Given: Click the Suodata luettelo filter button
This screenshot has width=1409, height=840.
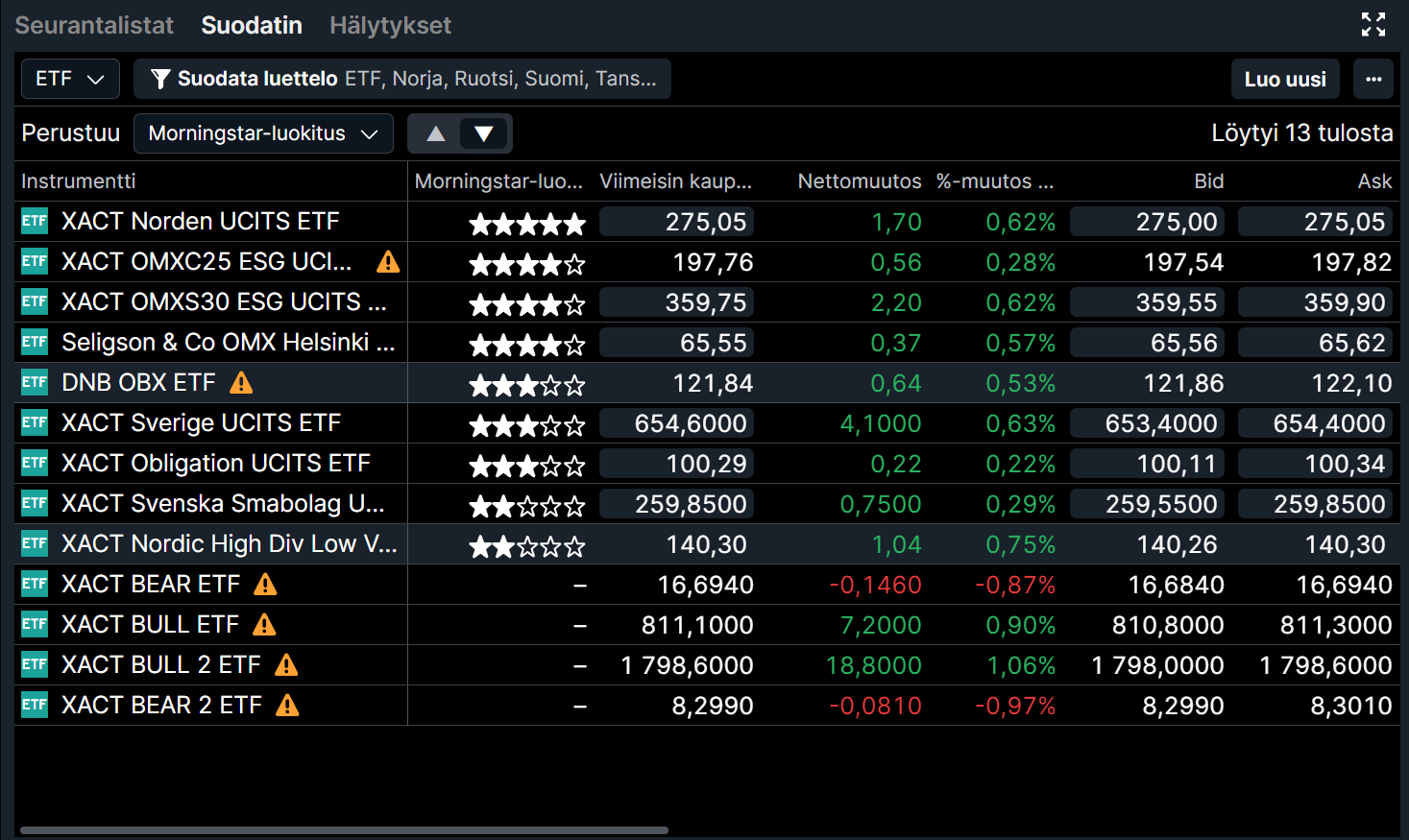Looking at the screenshot, I should (x=402, y=79).
